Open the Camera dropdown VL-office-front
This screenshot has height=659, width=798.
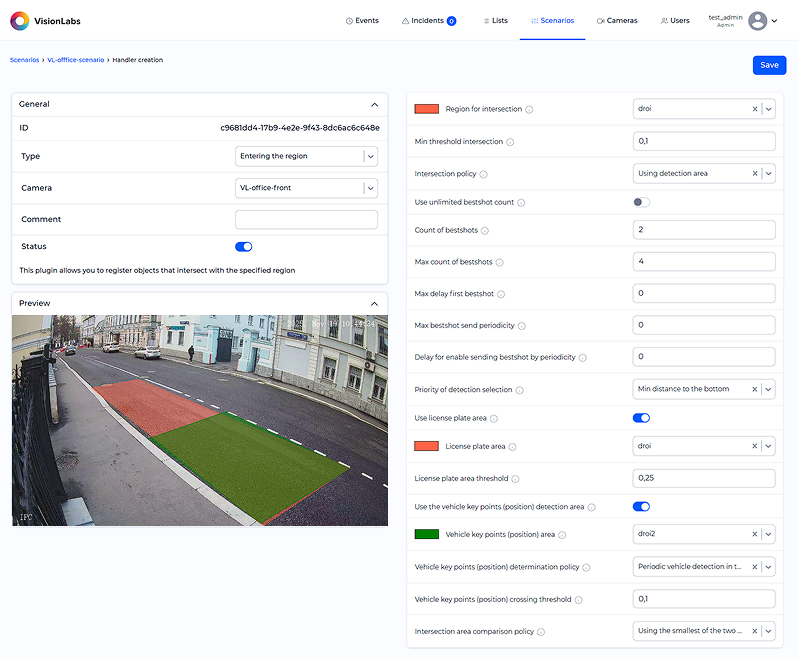[x=370, y=188]
